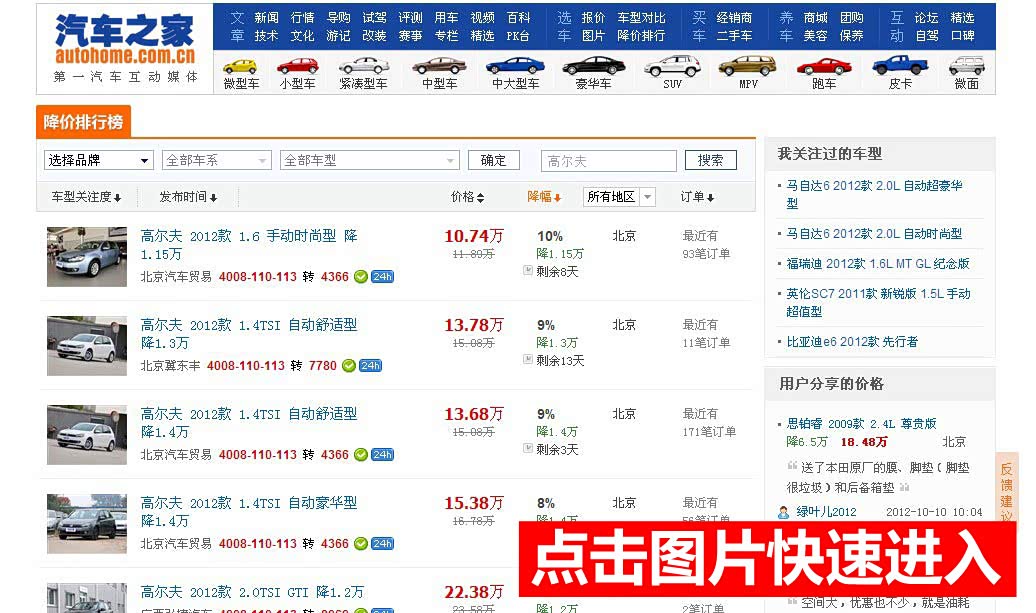Viewport: 1036px width, 613px height.
Task: Select the 中大型车 blue sedan icon
Action: (x=515, y=65)
